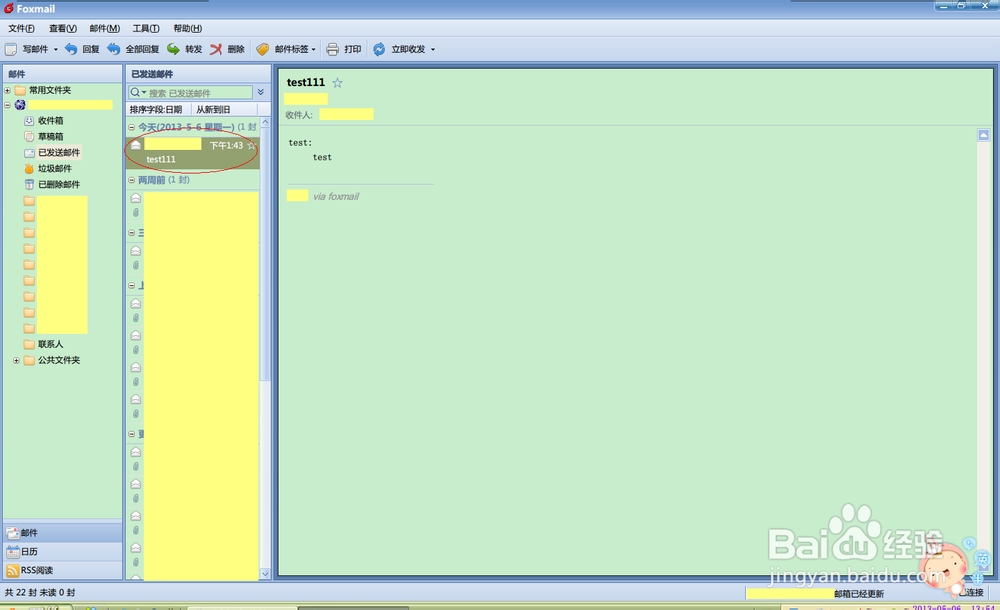Click the mail list scroll-up arrow
This screenshot has width=1000, height=610.
[x=265, y=122]
